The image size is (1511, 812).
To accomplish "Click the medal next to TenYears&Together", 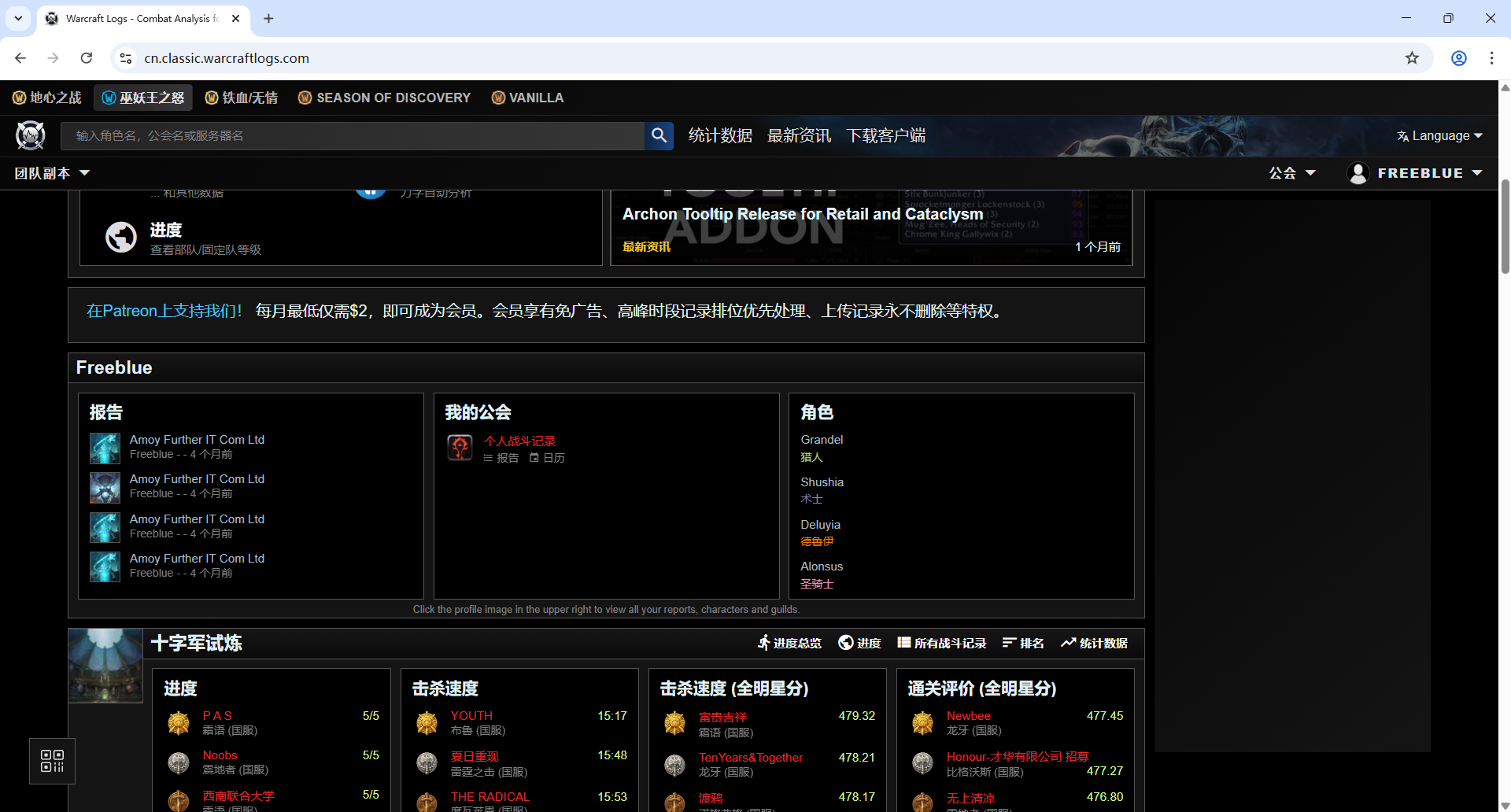I will click(x=674, y=764).
